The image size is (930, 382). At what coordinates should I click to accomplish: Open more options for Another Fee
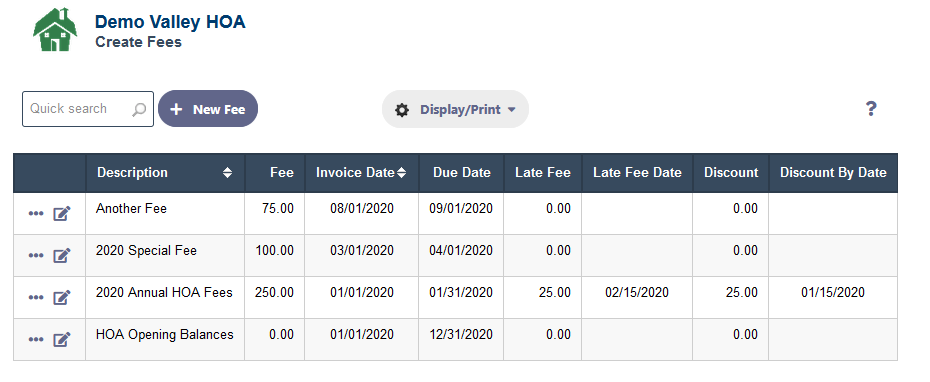(x=36, y=214)
